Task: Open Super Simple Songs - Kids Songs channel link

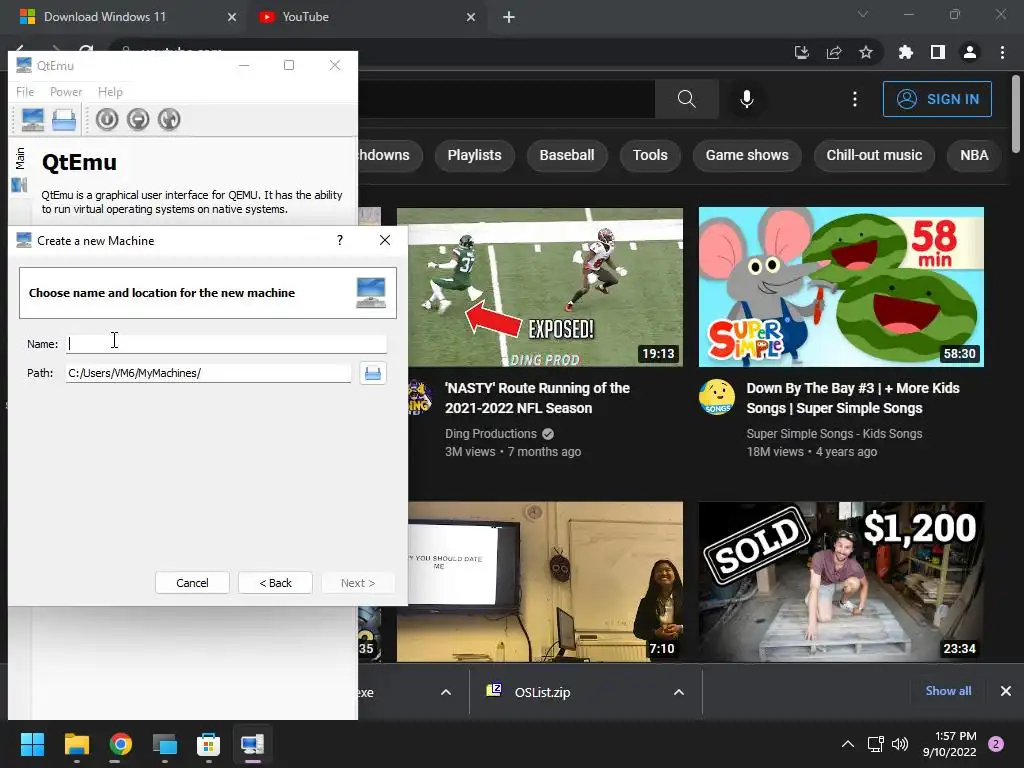Action: pyautogui.click(x=834, y=434)
